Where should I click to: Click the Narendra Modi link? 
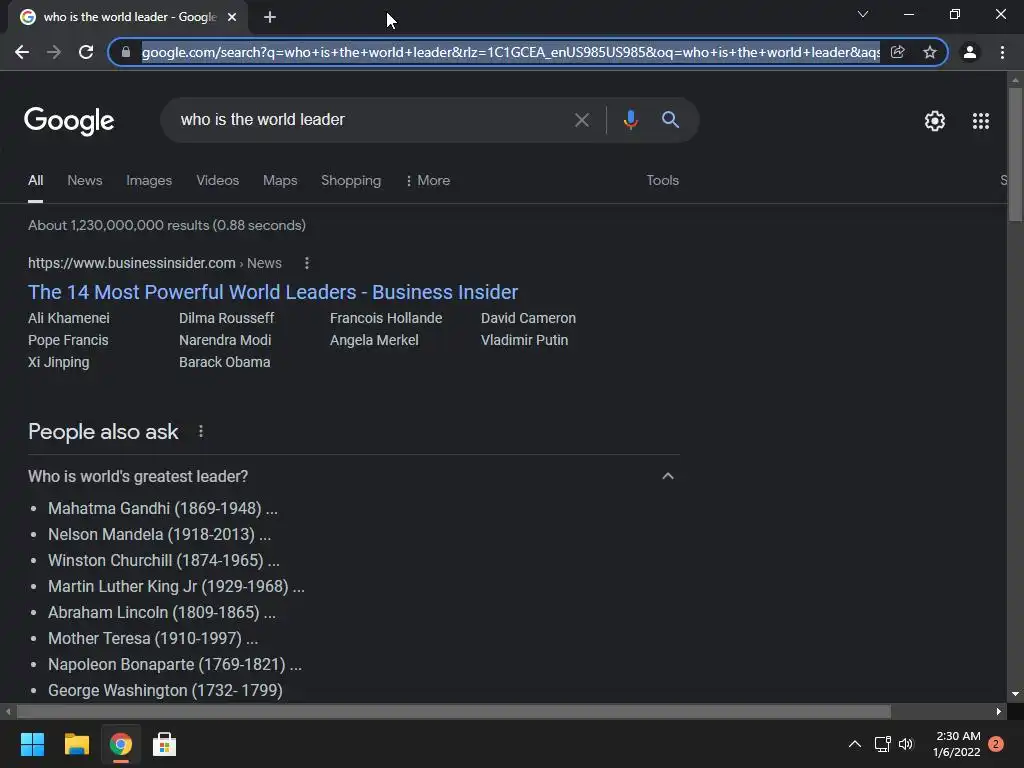click(225, 340)
